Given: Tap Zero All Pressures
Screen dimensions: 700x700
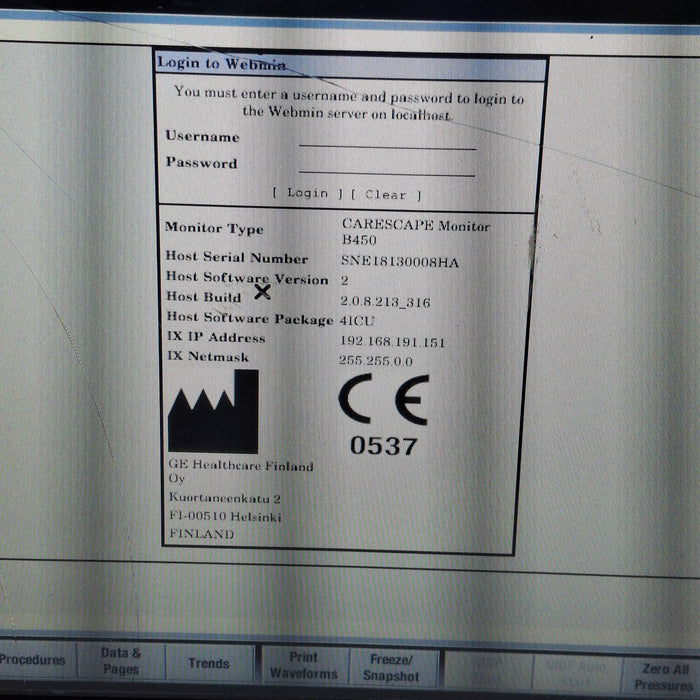Looking at the screenshot, I should click(x=663, y=676).
